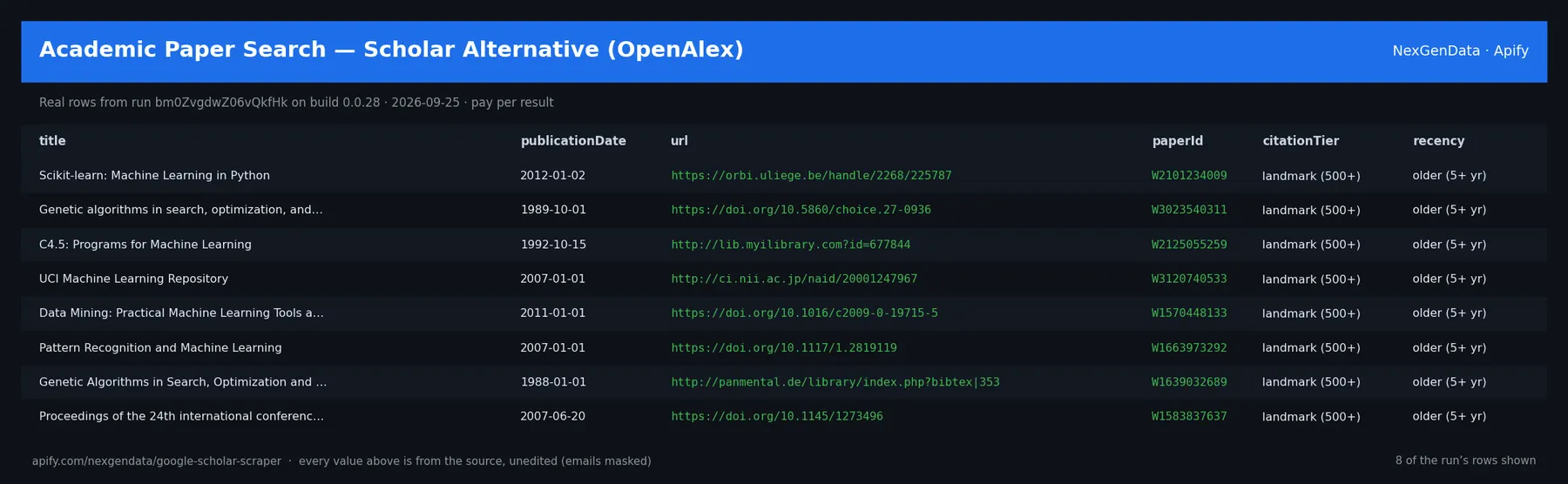Click paper ID W2101234009
This screenshot has width=1568, height=484.
(x=1189, y=176)
